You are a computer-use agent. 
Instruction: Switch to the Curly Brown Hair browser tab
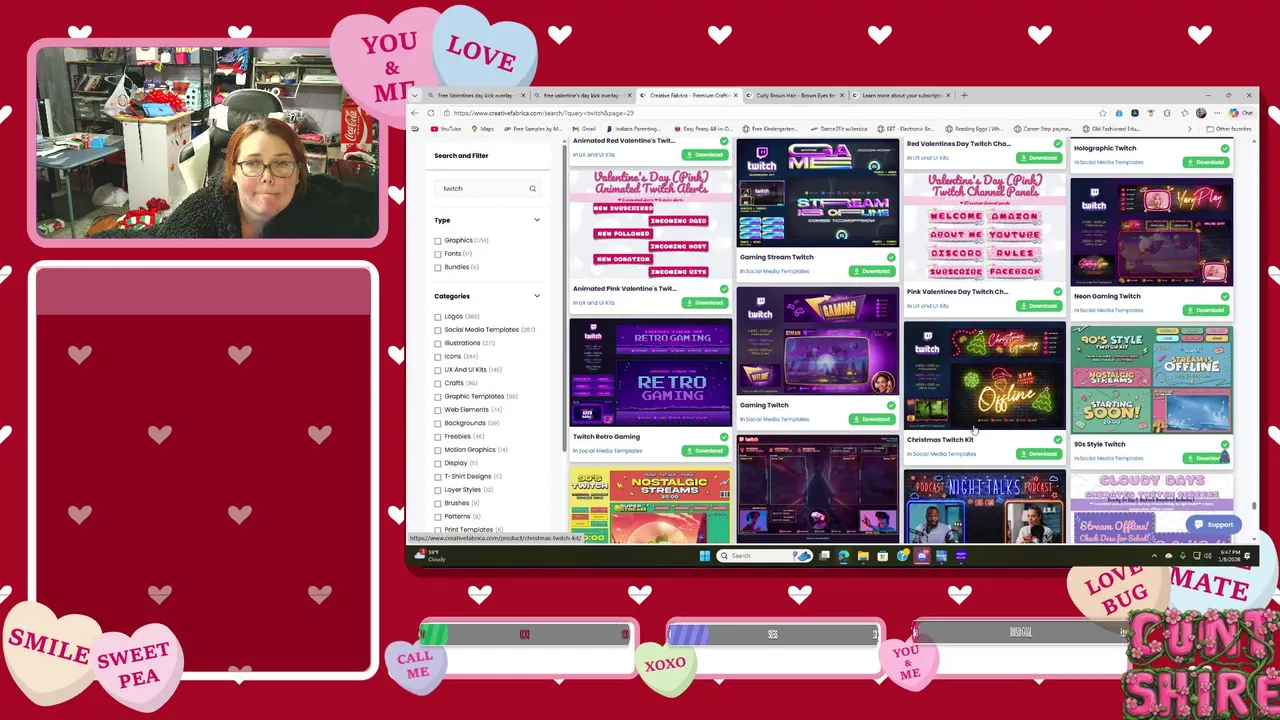pyautogui.click(x=796, y=95)
